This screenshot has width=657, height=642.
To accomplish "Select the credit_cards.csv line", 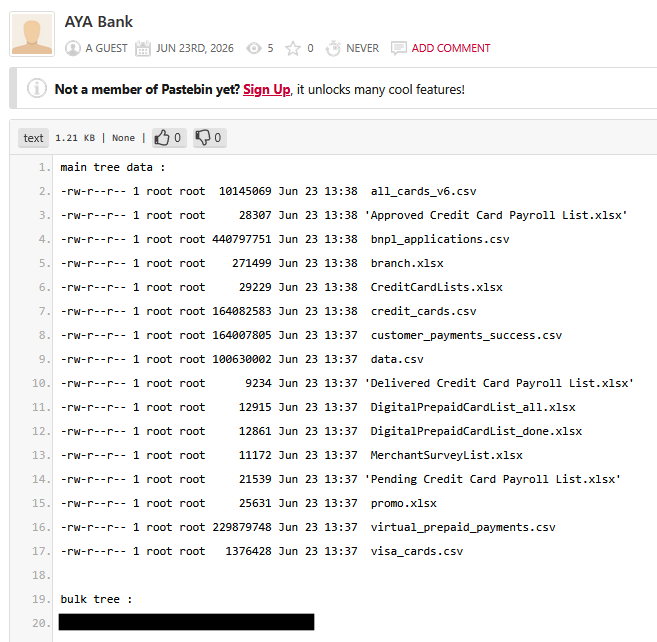I will pyautogui.click(x=268, y=311).
